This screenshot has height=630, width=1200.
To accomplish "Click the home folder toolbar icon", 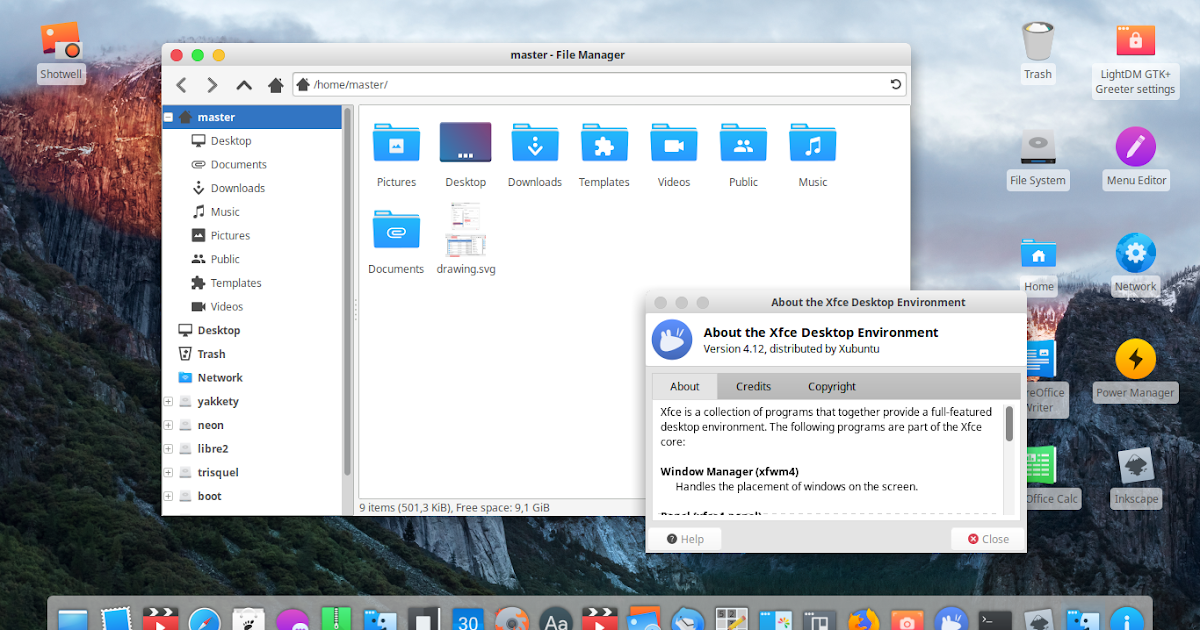I will coord(275,85).
